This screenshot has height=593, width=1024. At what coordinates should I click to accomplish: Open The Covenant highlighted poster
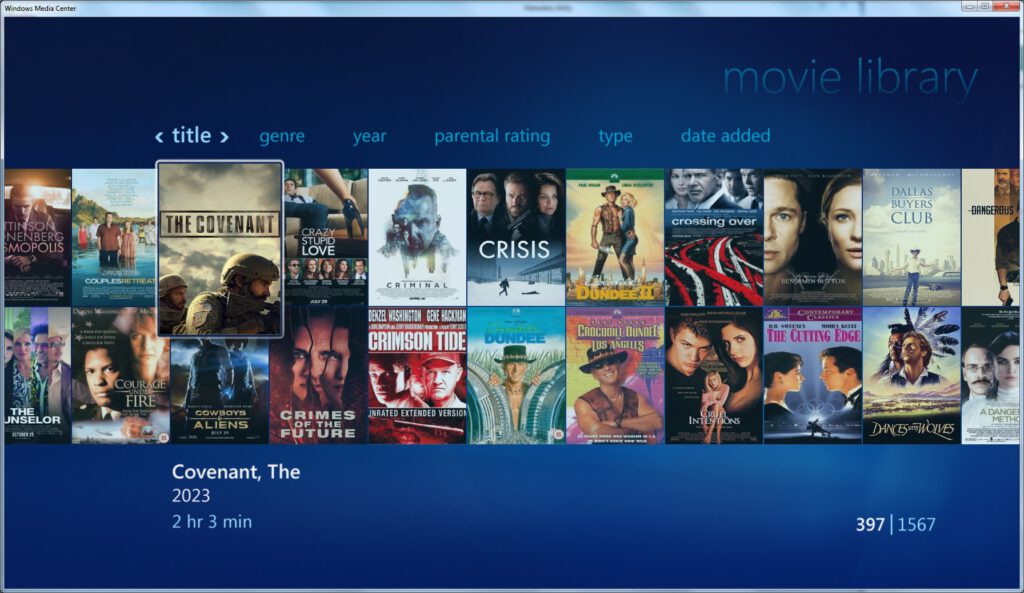pos(220,249)
